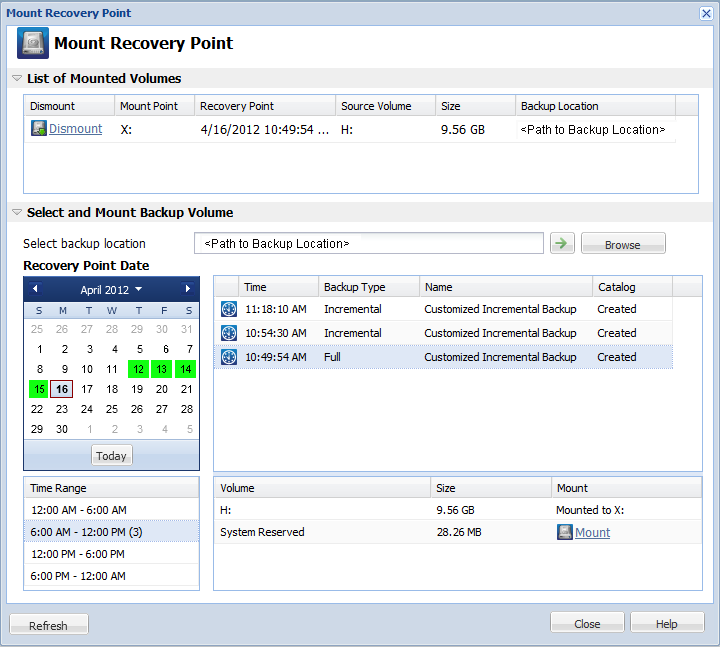Image resolution: width=720 pixels, height=647 pixels.
Task: Select the 10:49:54 AM Full backup icon
Action: [x=229, y=357]
